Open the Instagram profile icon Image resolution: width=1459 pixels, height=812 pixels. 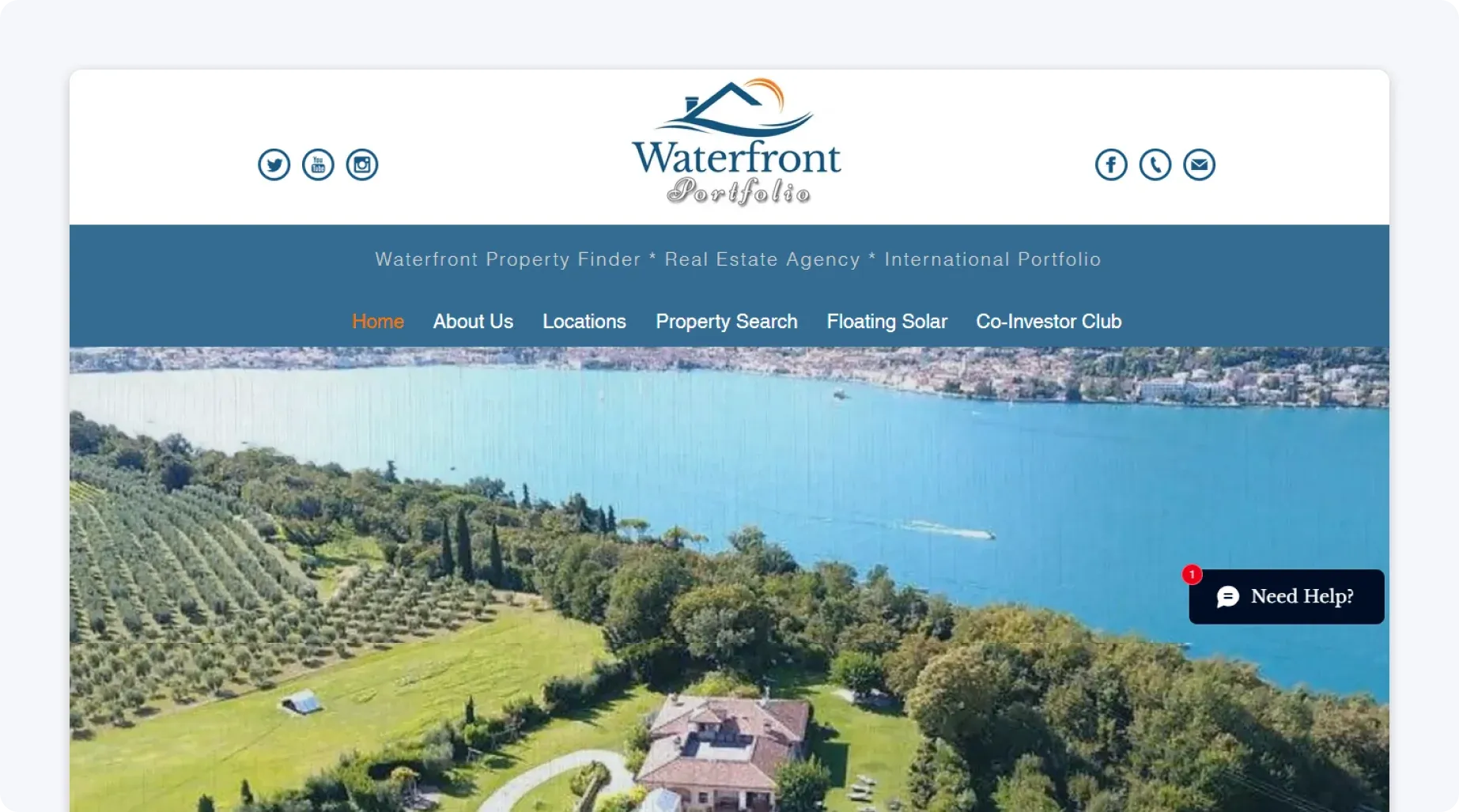tap(362, 164)
